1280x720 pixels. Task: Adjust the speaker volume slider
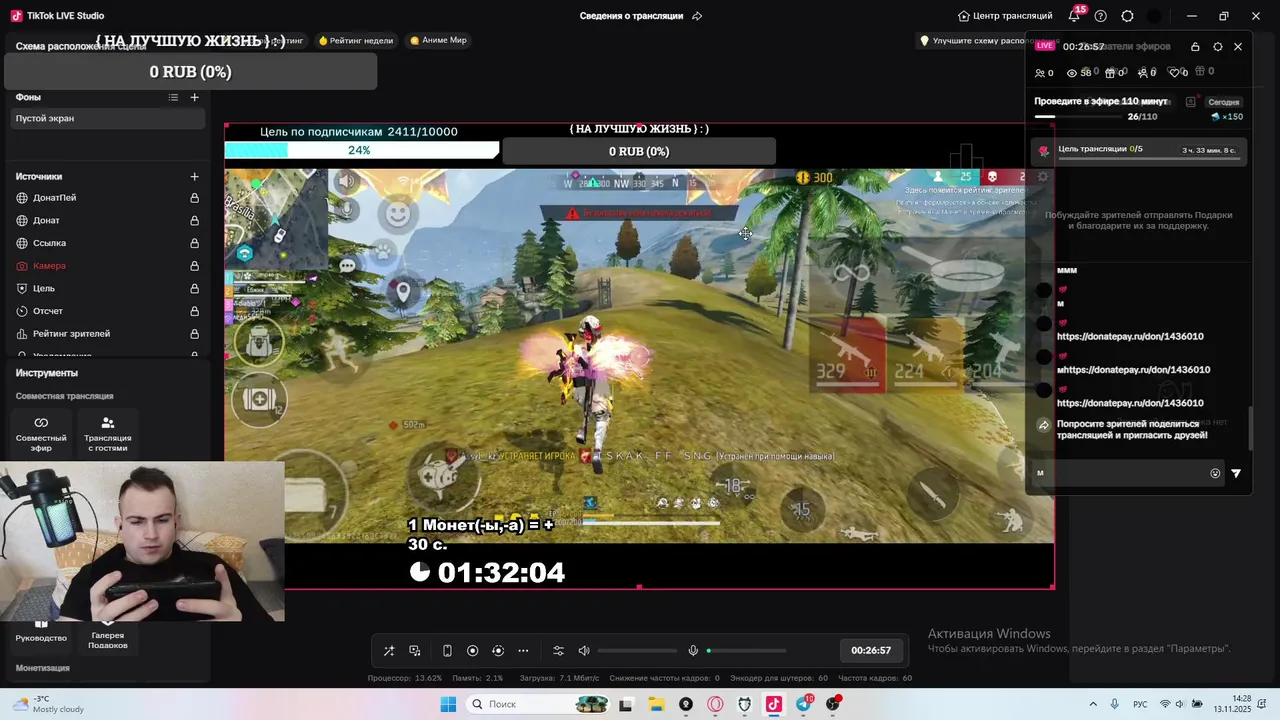point(637,651)
